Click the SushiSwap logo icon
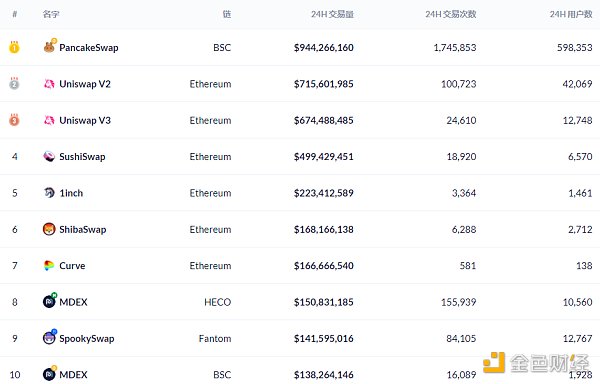The image size is (600, 384). point(49,156)
